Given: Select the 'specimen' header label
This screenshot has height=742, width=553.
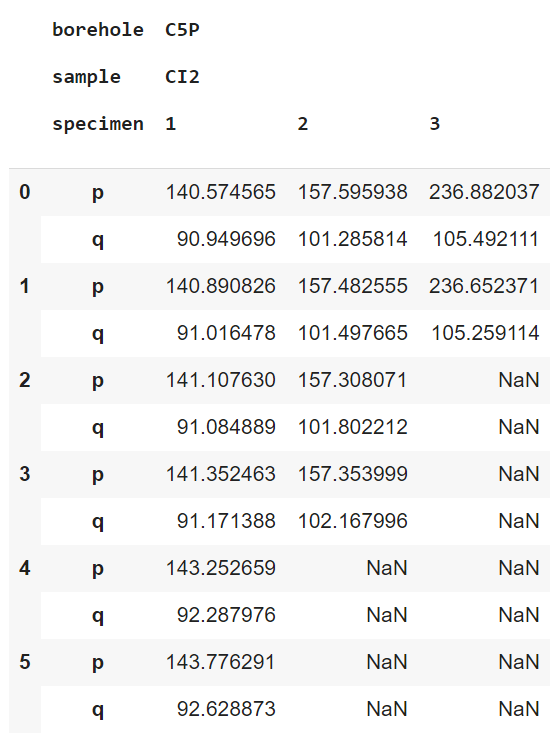Looking at the screenshot, I should coord(98,124).
